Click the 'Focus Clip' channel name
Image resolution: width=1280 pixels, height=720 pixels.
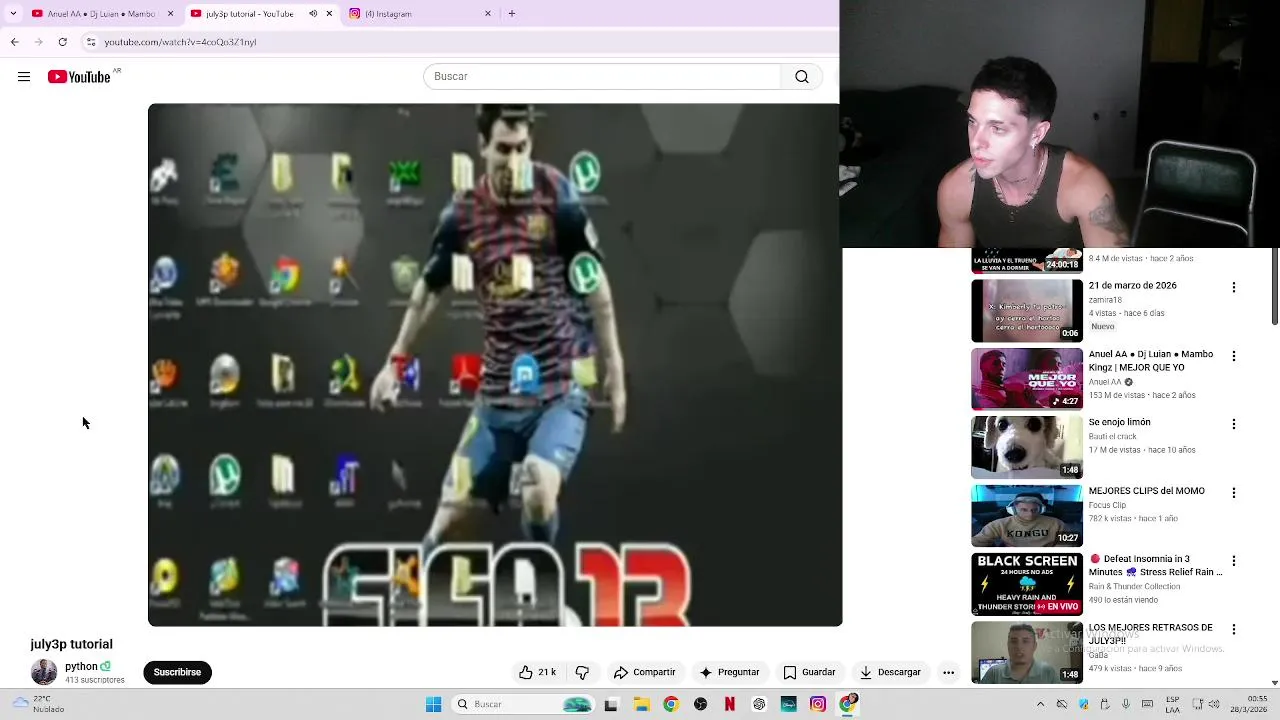pyautogui.click(x=1107, y=505)
